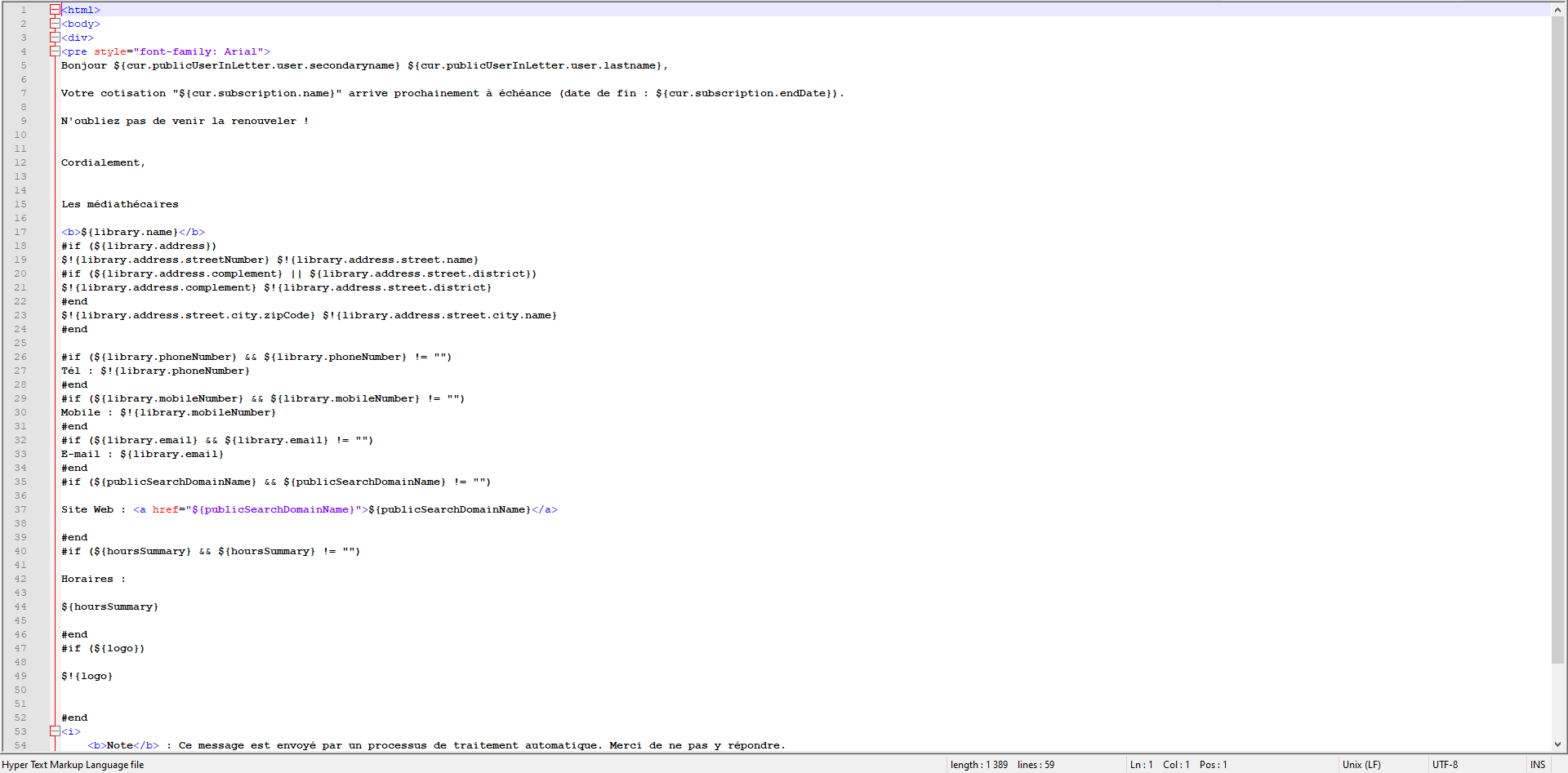Click the Ln:1 Col:1 Pos:1 status field
The width and height of the screenshot is (1568, 773).
click(x=1178, y=764)
